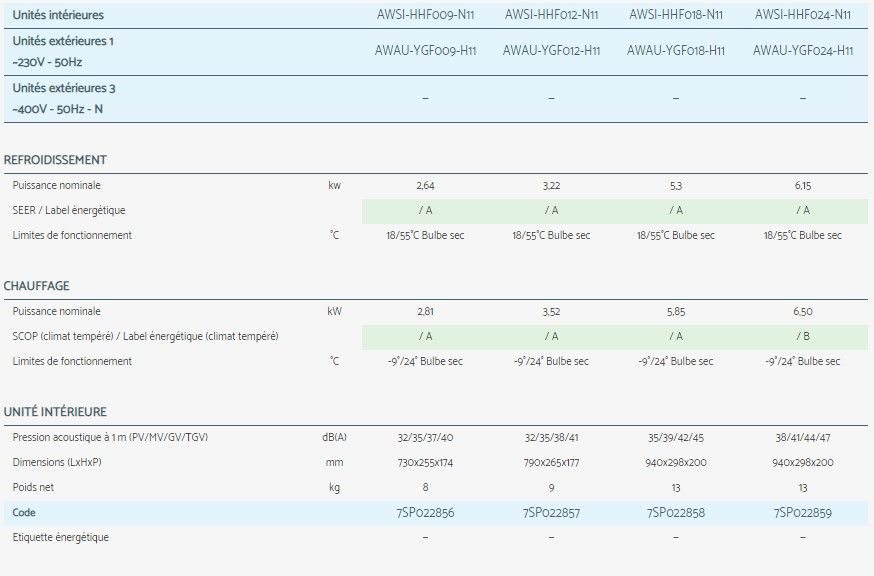
Task: Select the UNITÉ INTÉRIEURE section heading
Action: click(x=56, y=412)
